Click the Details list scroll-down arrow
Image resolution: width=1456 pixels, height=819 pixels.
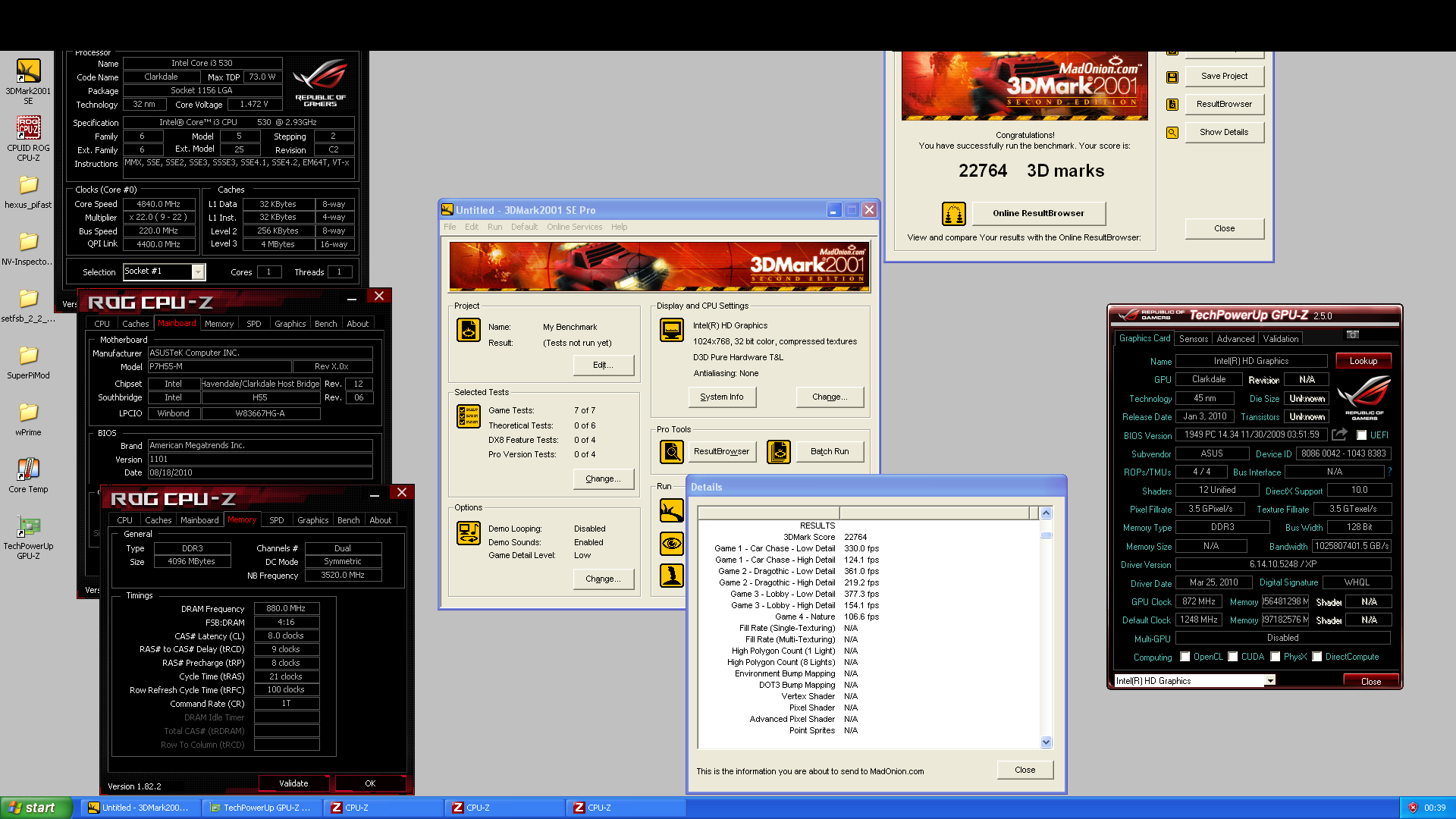(x=1046, y=742)
